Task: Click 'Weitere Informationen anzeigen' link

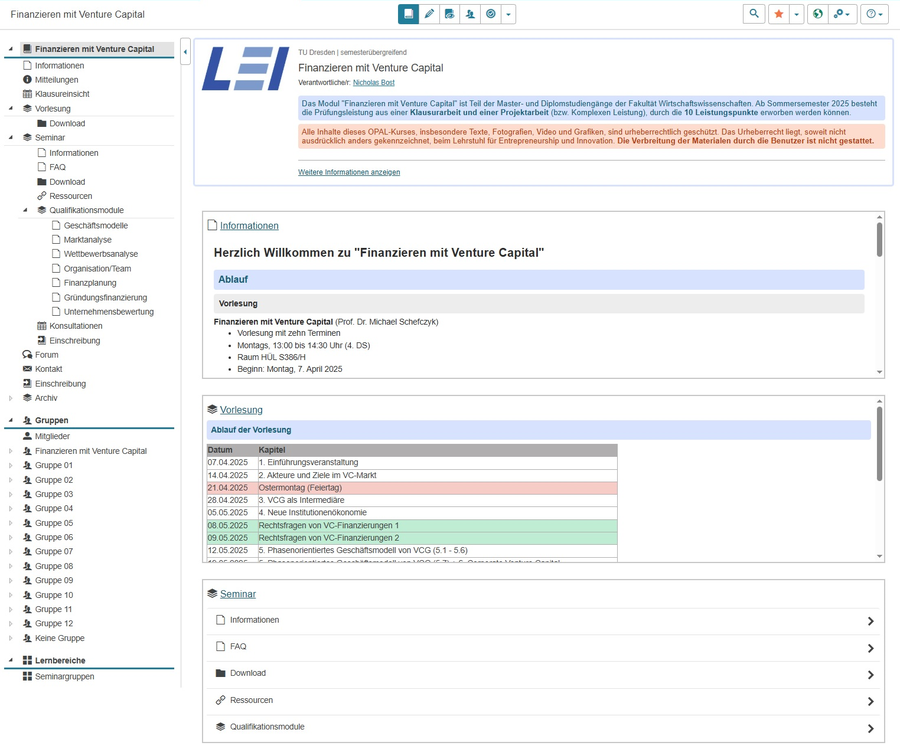Action: point(348,172)
